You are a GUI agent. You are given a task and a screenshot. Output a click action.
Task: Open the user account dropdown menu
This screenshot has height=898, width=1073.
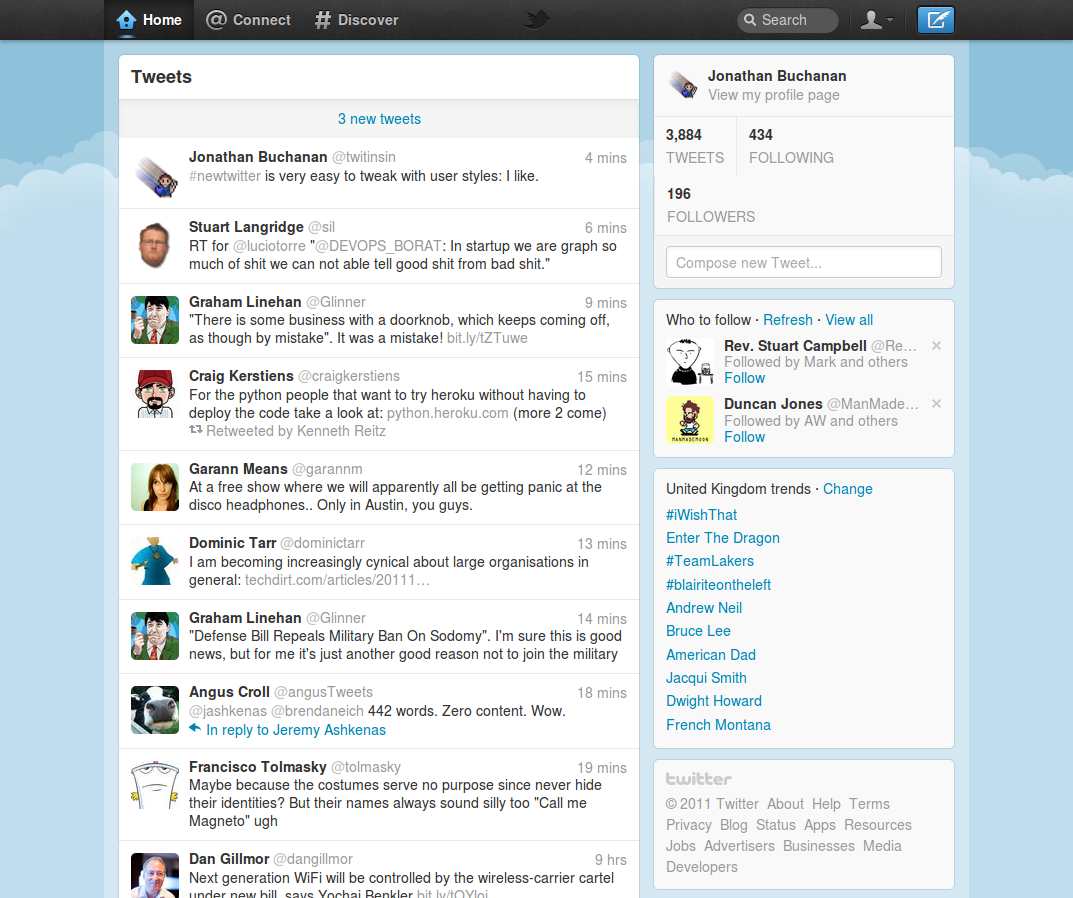click(877, 20)
